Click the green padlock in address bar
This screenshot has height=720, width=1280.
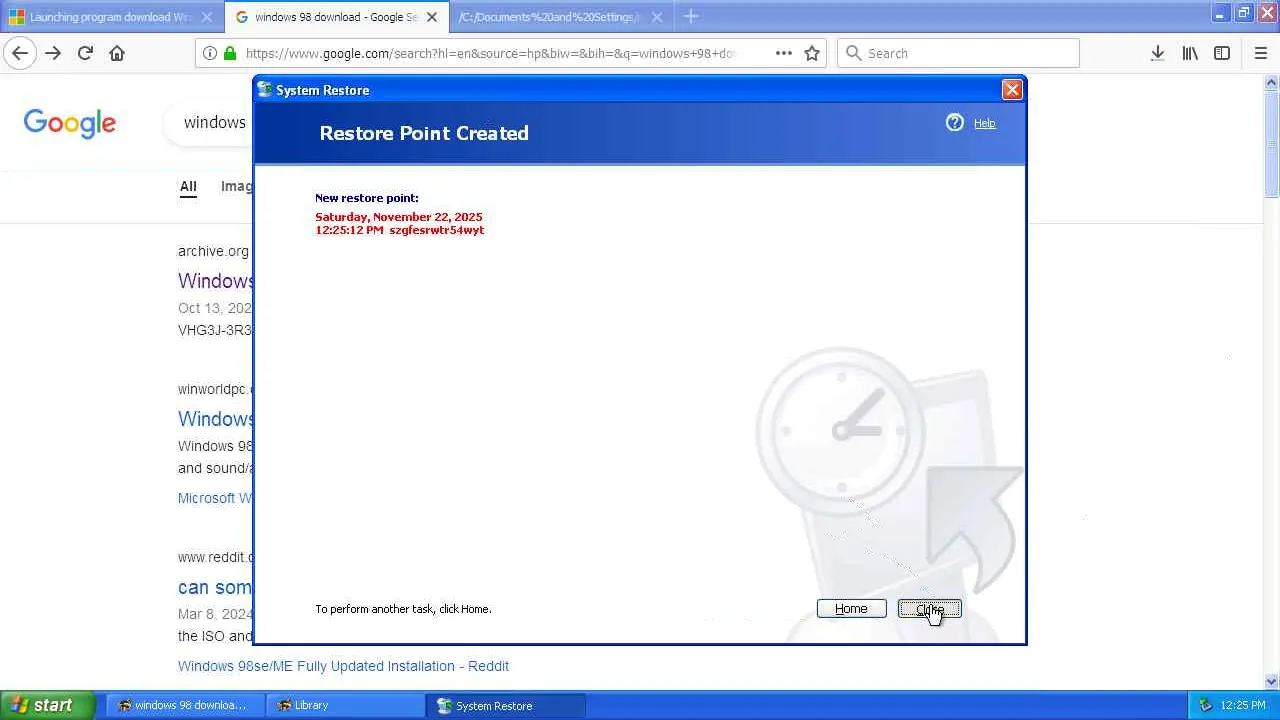[230, 53]
